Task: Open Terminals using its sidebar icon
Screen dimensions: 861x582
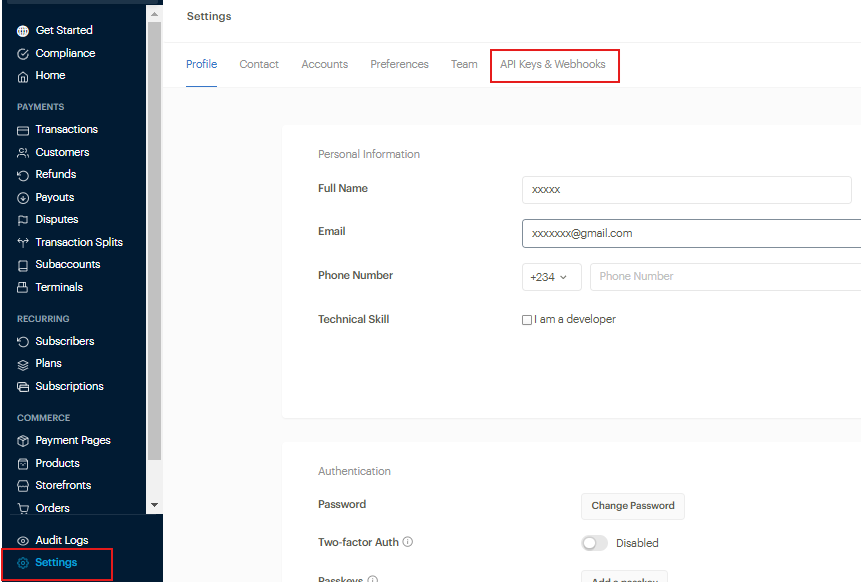Action: tap(23, 288)
